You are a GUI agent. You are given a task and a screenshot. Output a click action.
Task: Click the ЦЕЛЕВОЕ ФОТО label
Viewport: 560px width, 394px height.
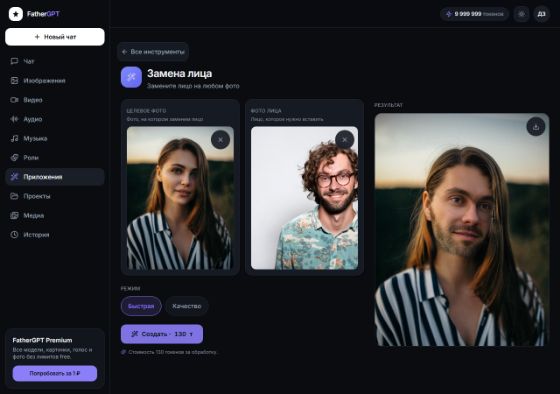146,111
